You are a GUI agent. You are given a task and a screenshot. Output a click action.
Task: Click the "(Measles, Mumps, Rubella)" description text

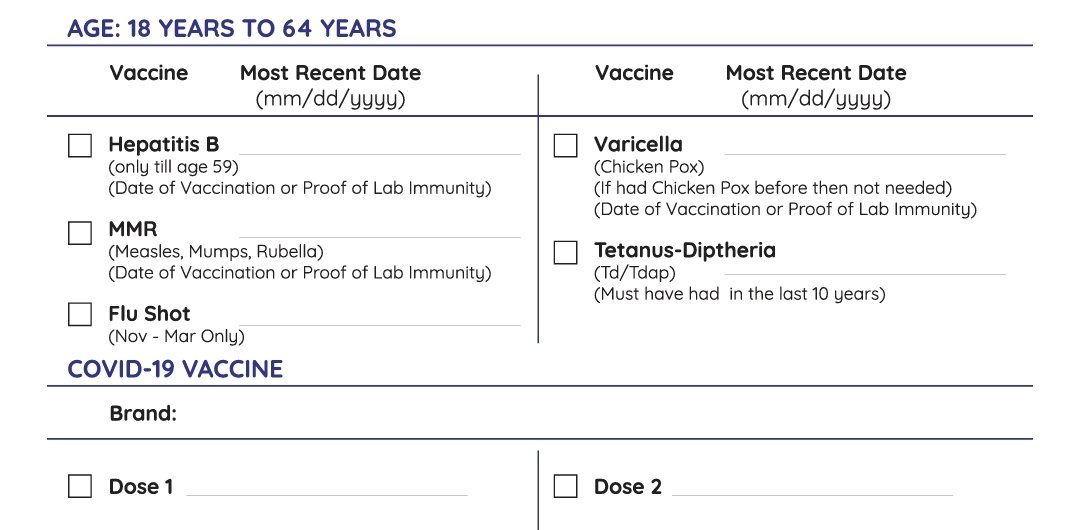coord(216,252)
